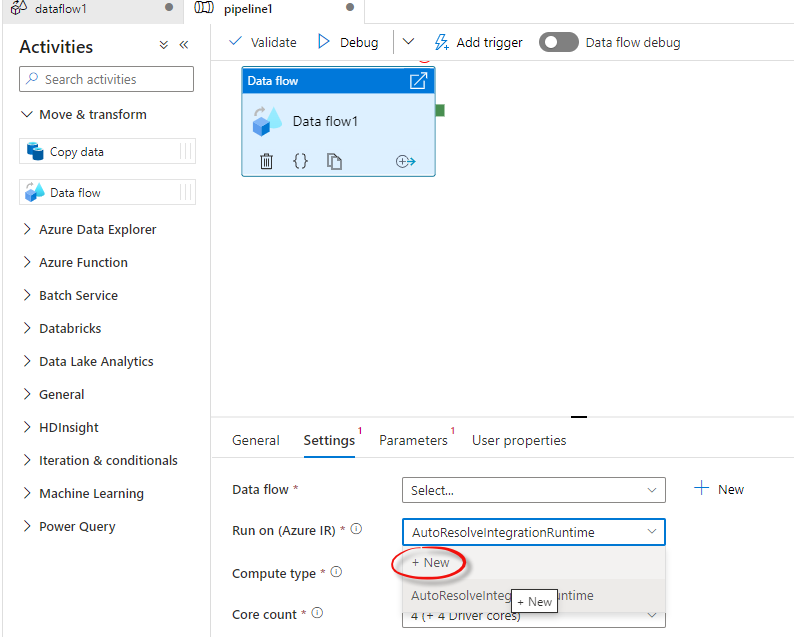Open the Data flow Select... dropdown
This screenshot has height=637, width=794.
click(534, 490)
